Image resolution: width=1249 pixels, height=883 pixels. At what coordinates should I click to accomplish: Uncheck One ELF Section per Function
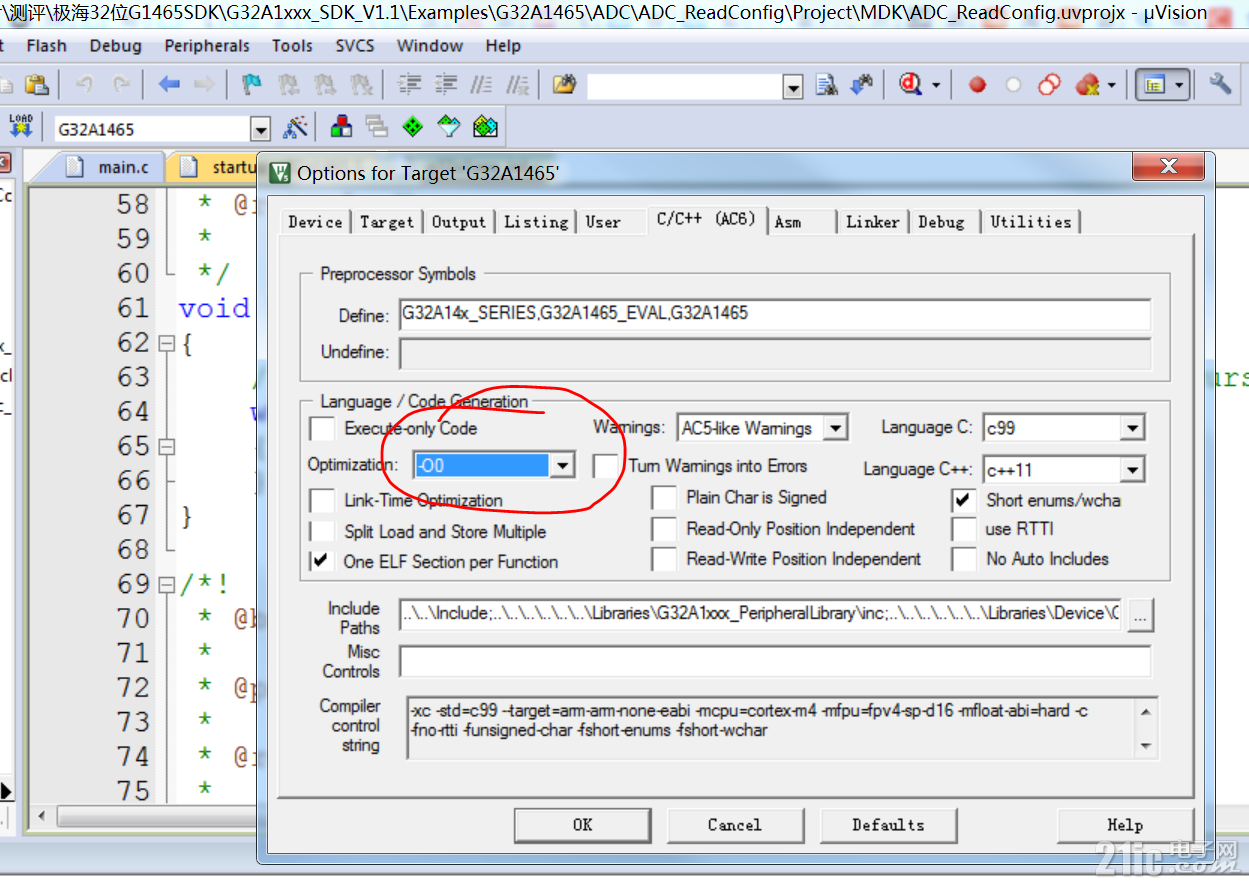click(x=322, y=561)
